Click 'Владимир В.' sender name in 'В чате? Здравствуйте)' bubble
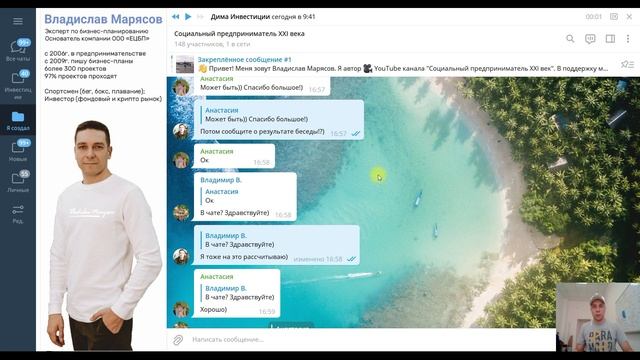The image size is (640, 360). pyautogui.click(x=221, y=180)
